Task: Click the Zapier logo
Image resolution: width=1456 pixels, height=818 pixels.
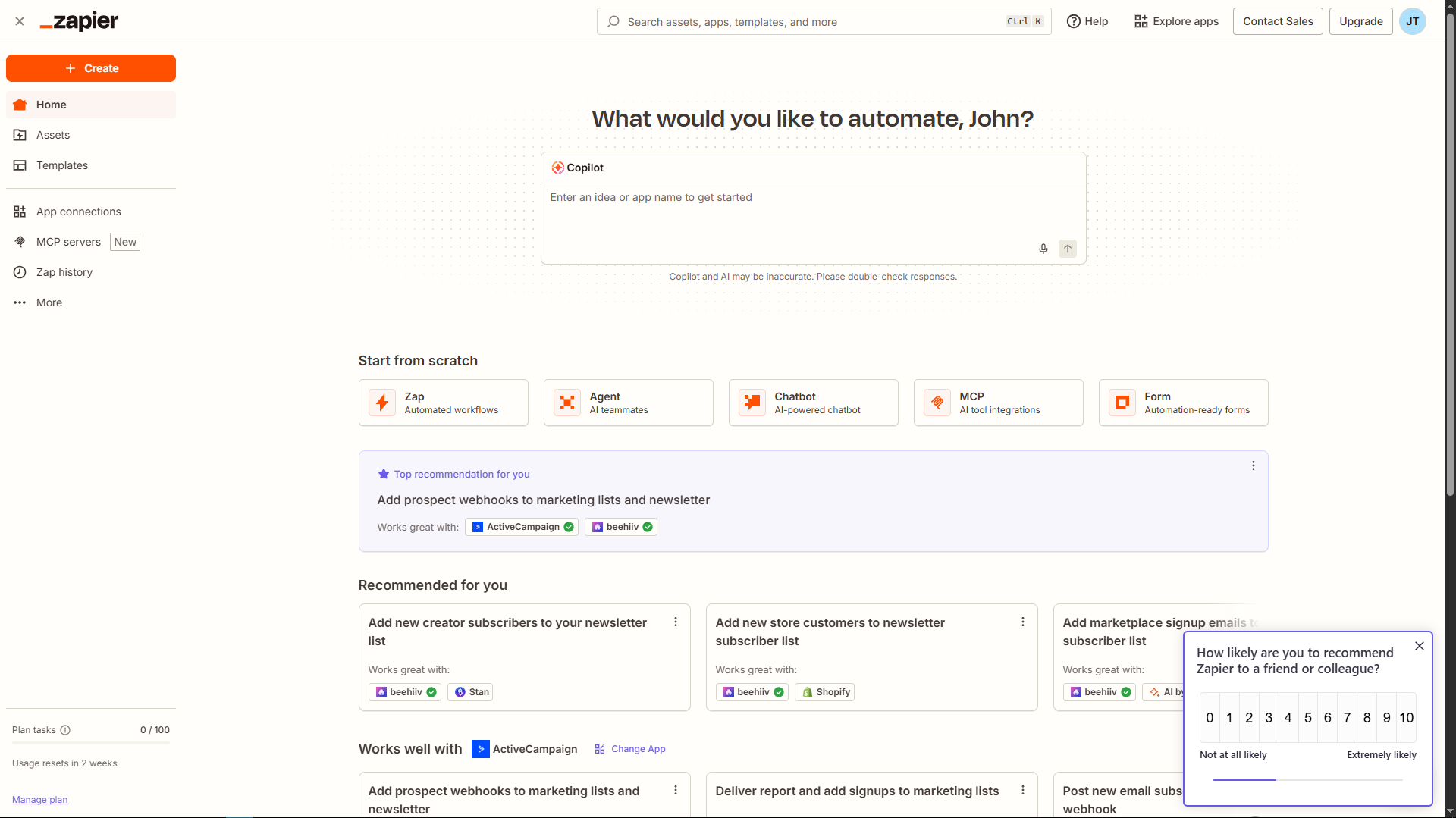Action: [x=79, y=21]
